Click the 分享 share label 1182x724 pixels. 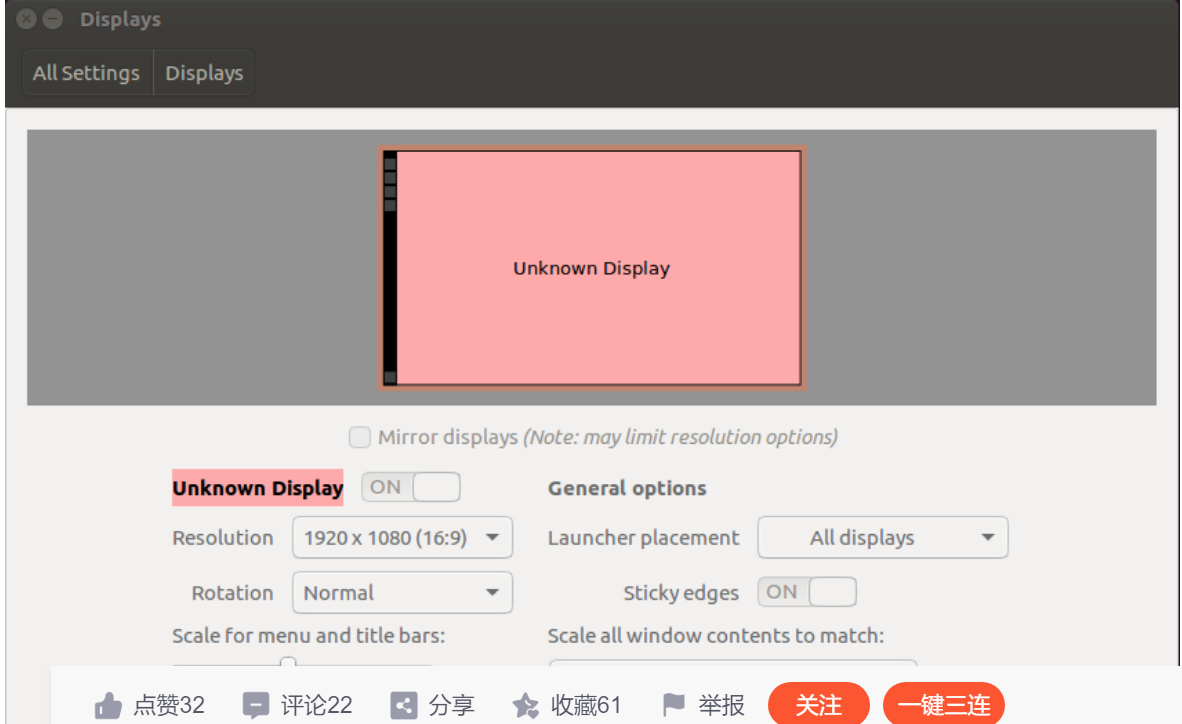point(452,705)
